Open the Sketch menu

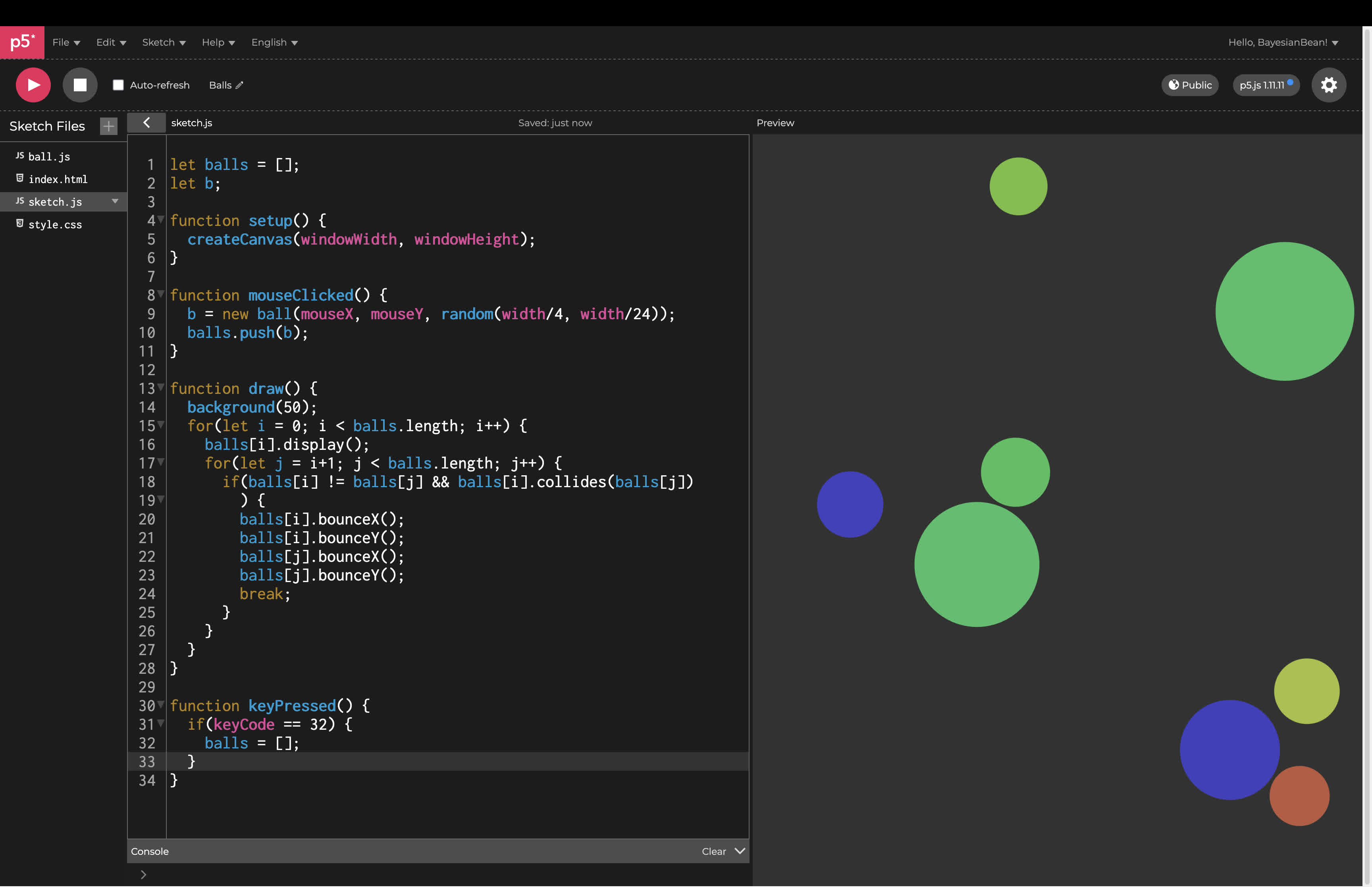(x=164, y=42)
